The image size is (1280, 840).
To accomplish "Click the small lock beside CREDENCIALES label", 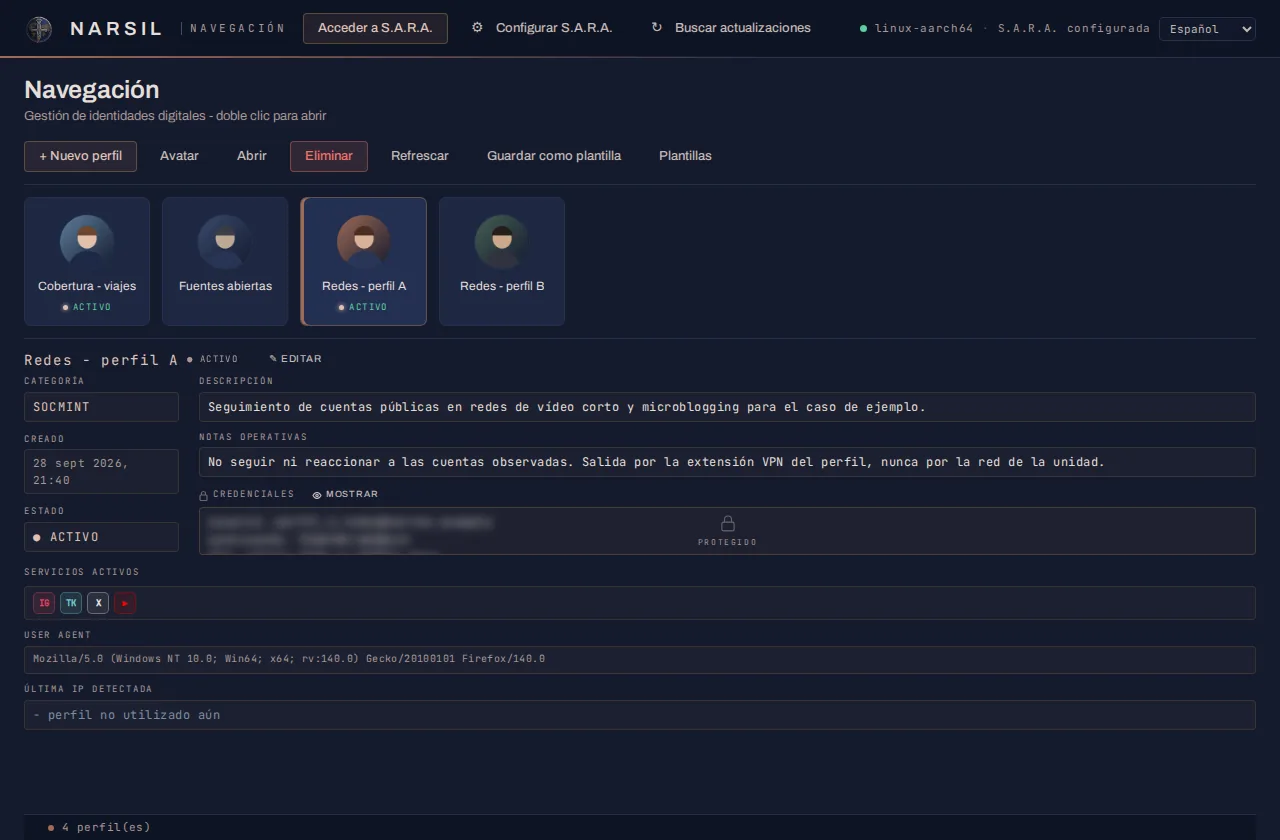I will click(x=204, y=495).
